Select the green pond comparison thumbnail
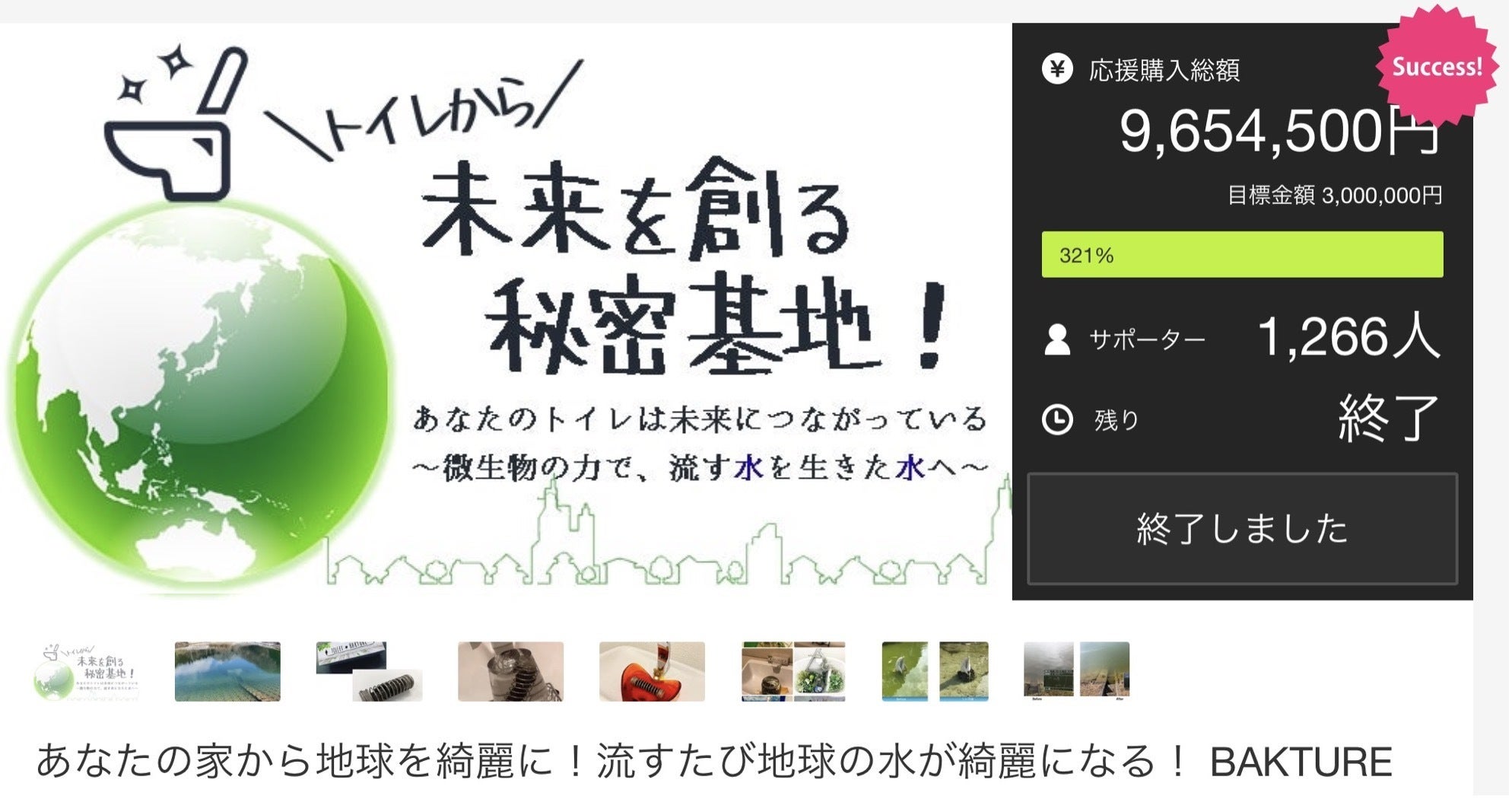1512x799 pixels. pos(935,672)
